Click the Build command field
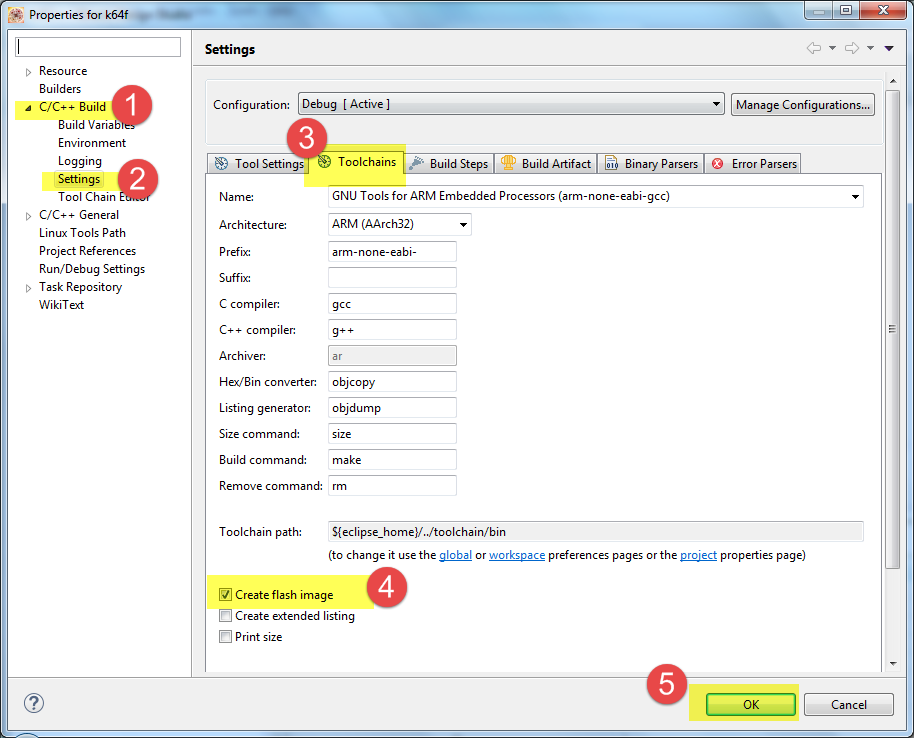914x738 pixels. [x=392, y=460]
